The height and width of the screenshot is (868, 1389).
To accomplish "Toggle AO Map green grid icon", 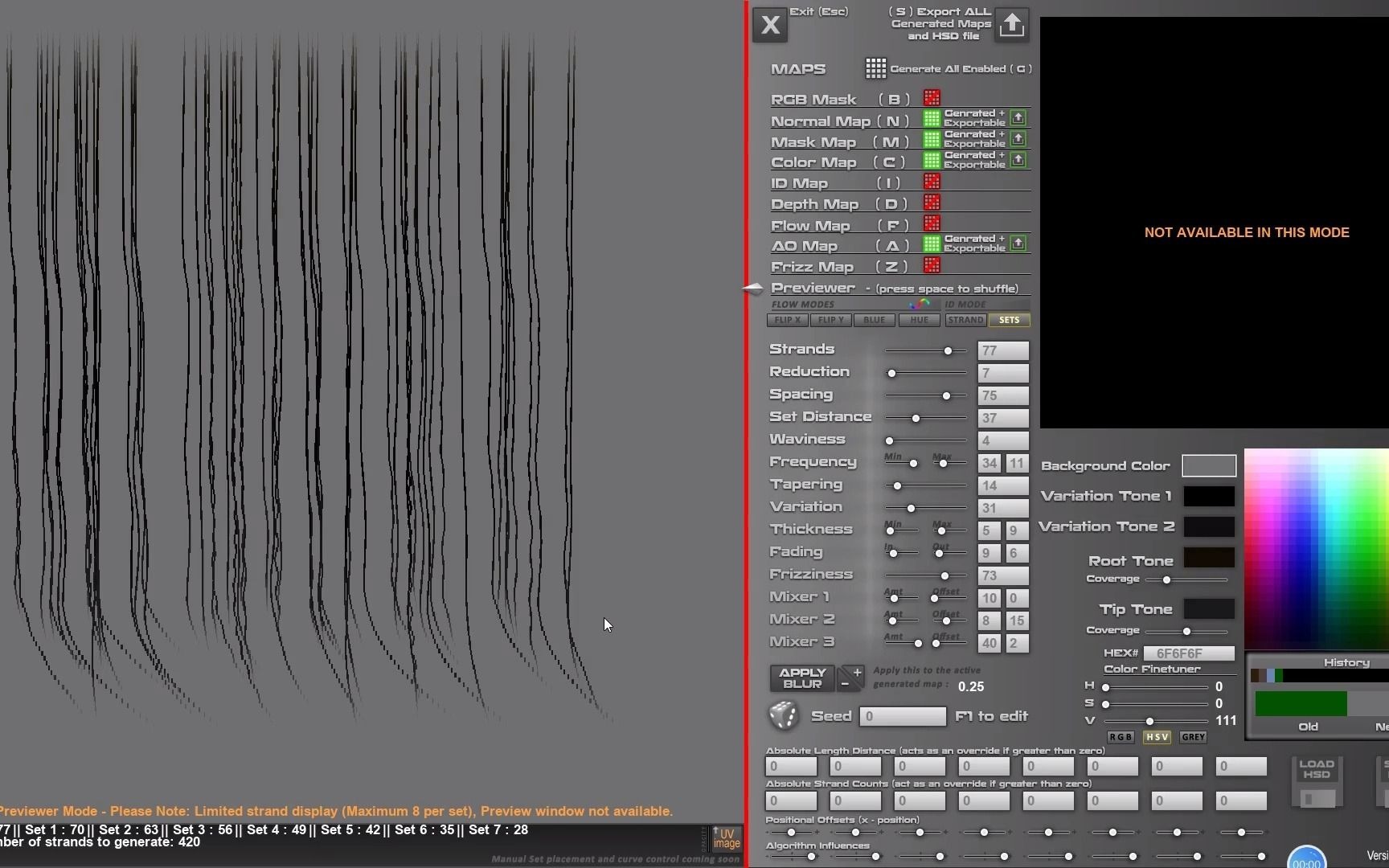I will click(932, 244).
